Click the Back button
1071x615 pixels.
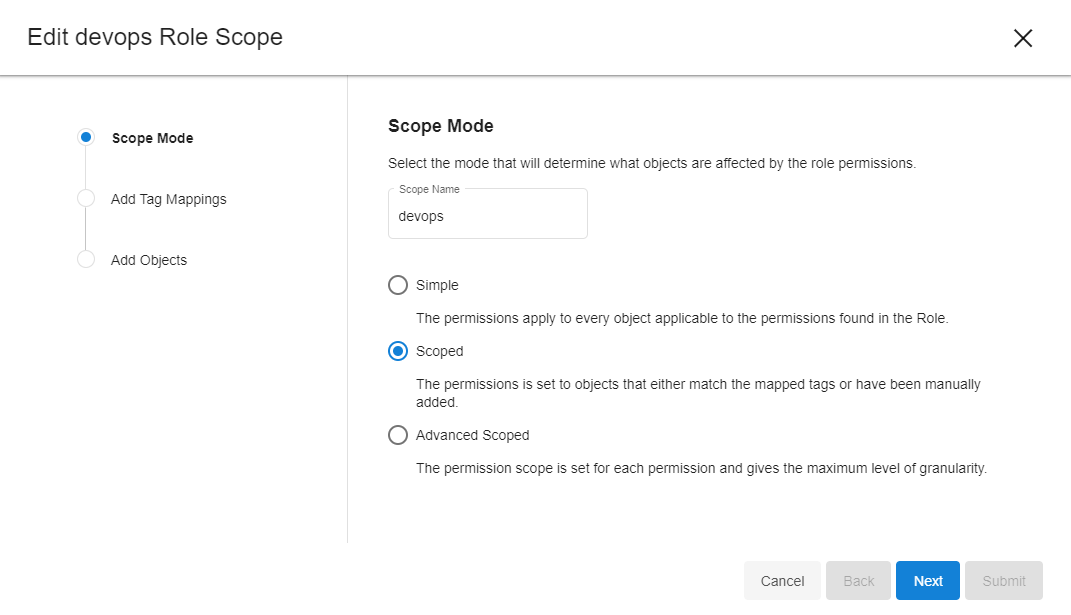tap(858, 581)
